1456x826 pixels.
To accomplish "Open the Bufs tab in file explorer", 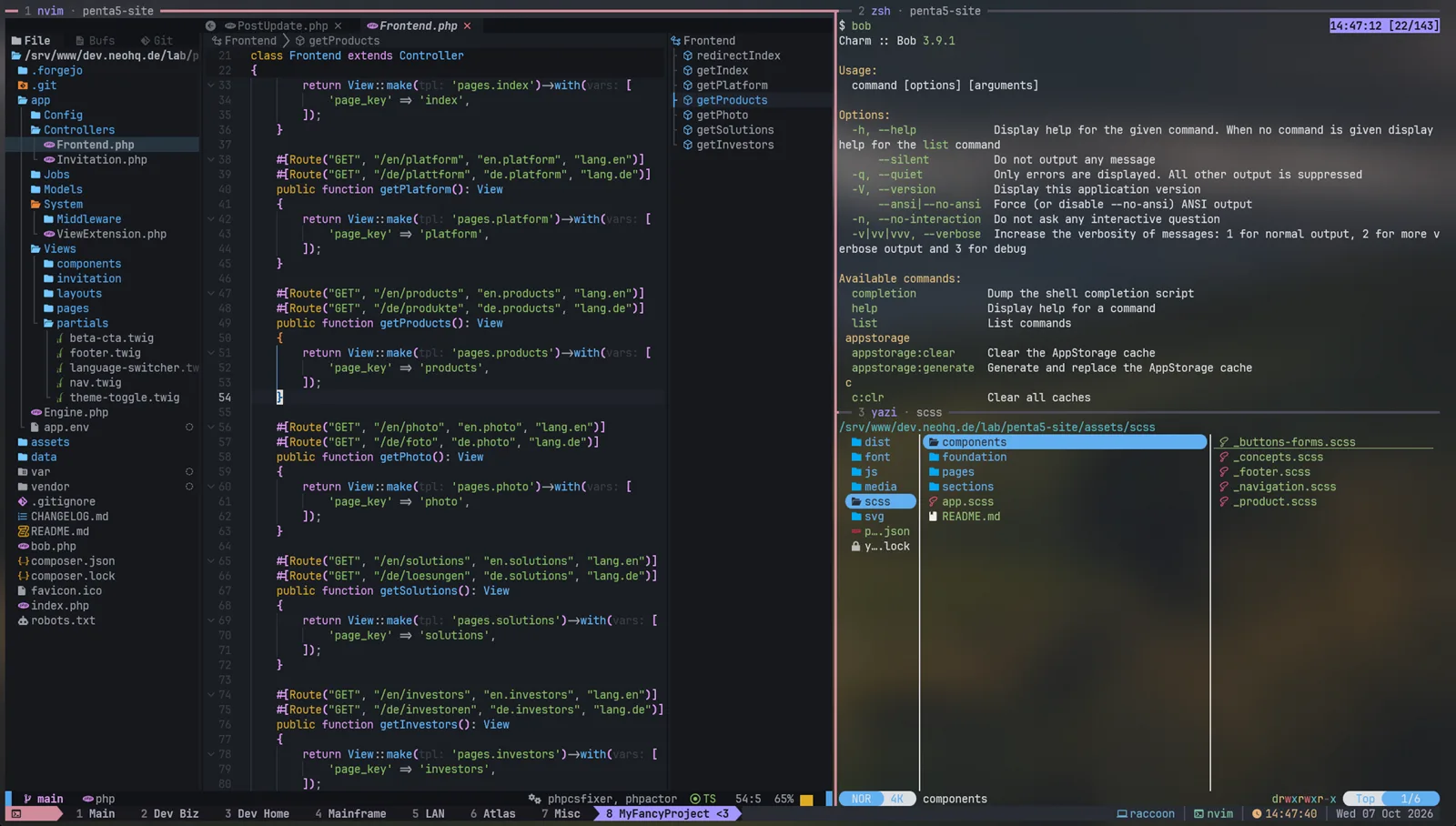I will 95,40.
